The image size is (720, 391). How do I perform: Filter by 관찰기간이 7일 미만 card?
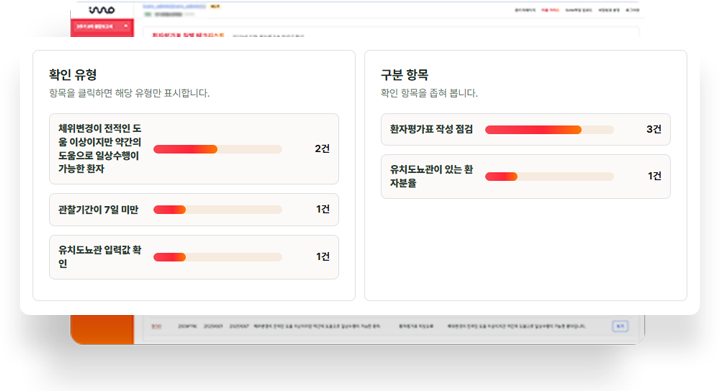tap(194, 210)
